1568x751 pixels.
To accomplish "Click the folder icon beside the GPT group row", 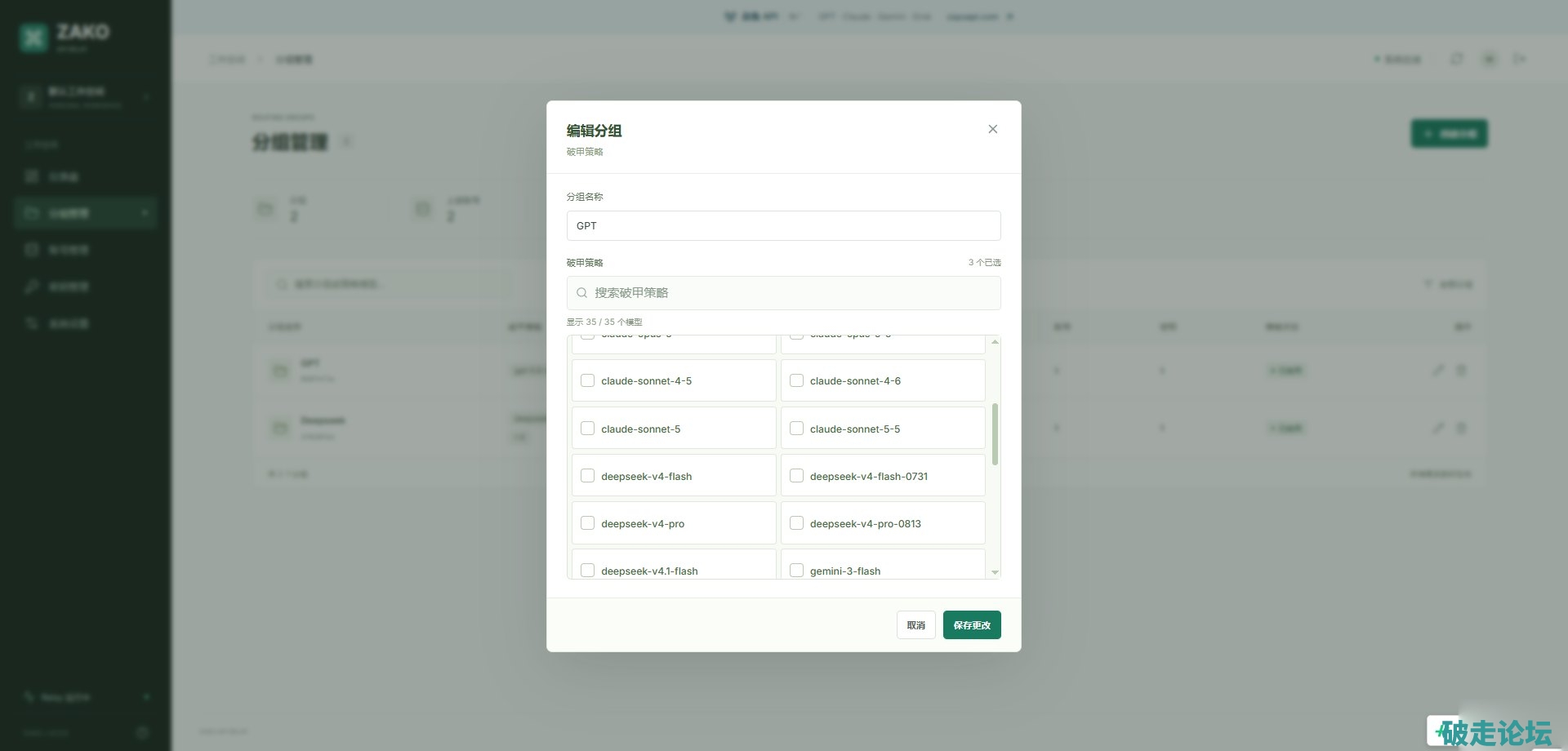I will (x=280, y=371).
